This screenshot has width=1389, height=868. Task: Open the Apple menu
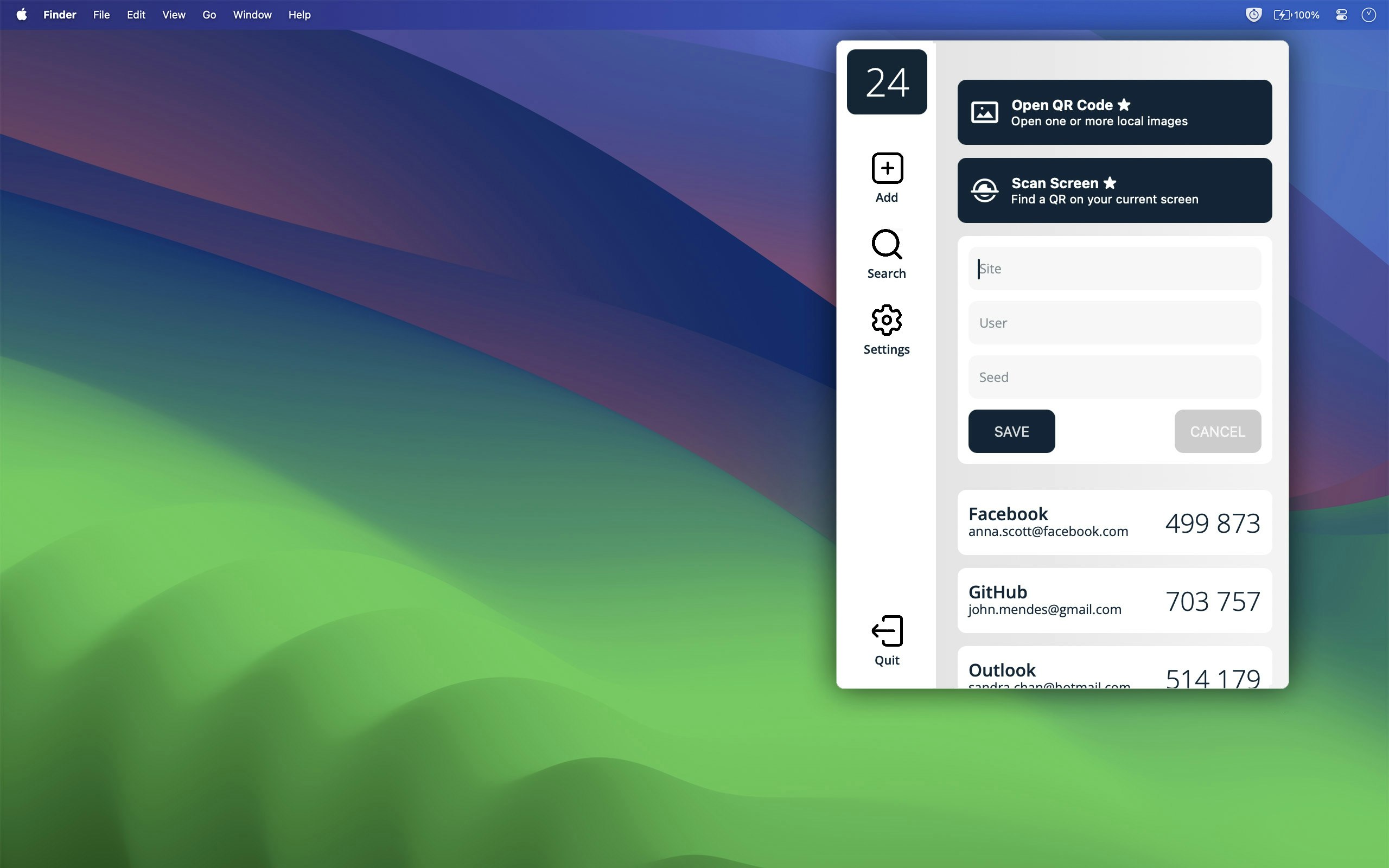pos(21,14)
